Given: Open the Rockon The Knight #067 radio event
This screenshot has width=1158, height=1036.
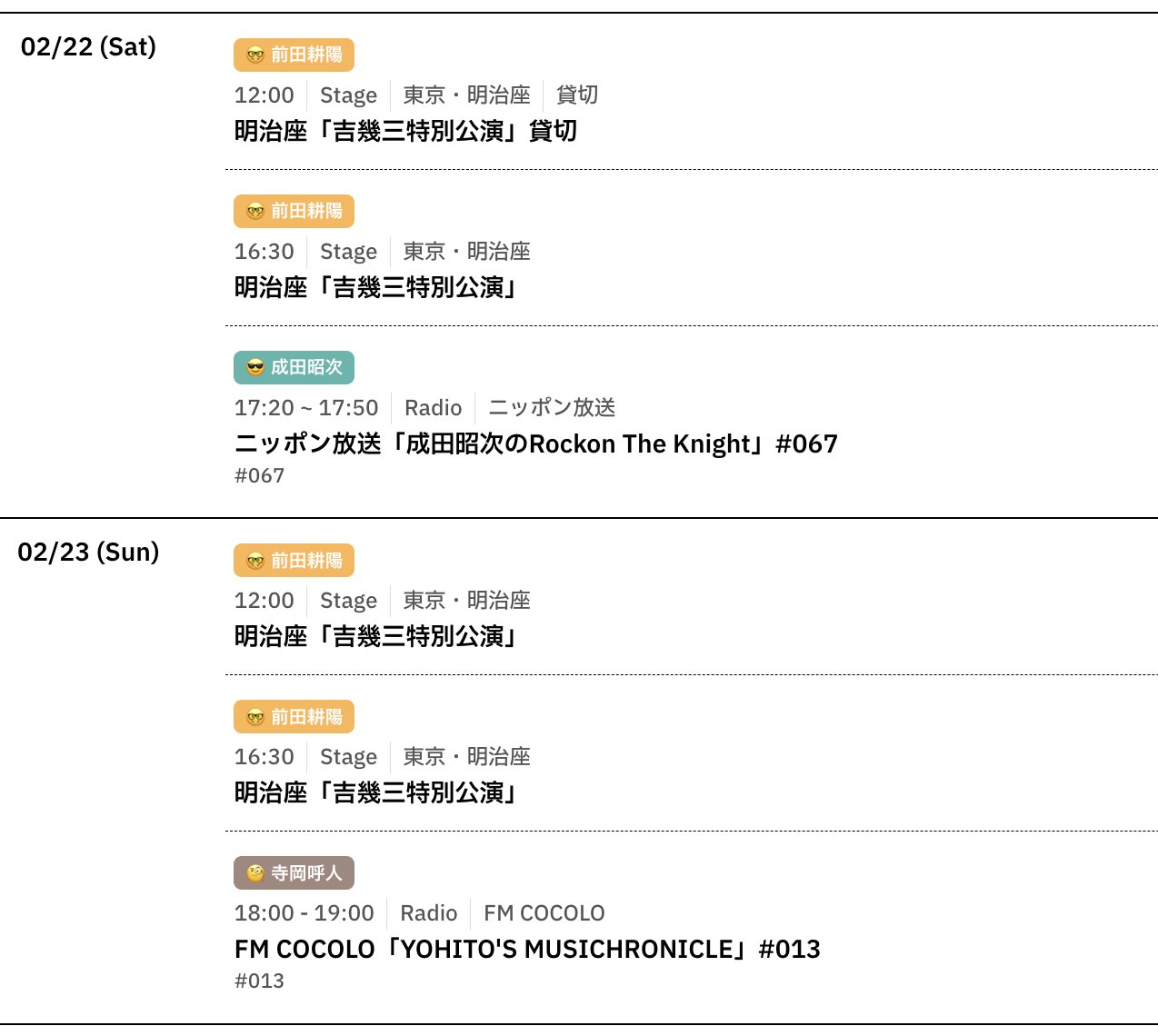Looking at the screenshot, I should 535,443.
